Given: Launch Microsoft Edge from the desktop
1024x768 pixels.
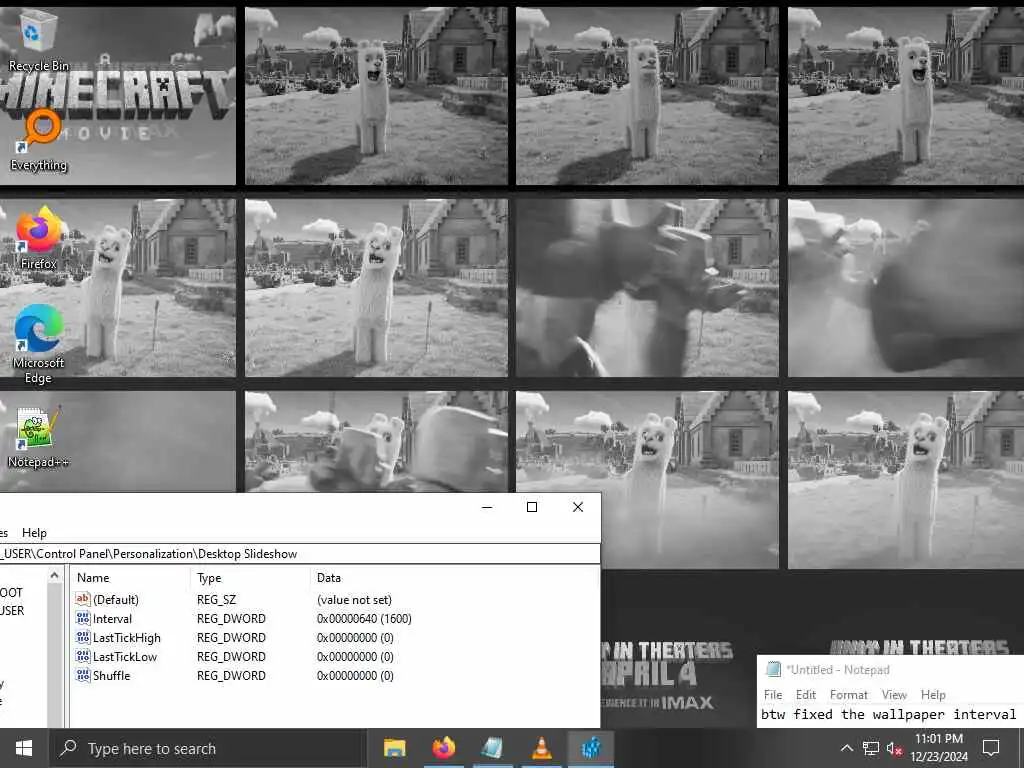Looking at the screenshot, I should click(38, 344).
